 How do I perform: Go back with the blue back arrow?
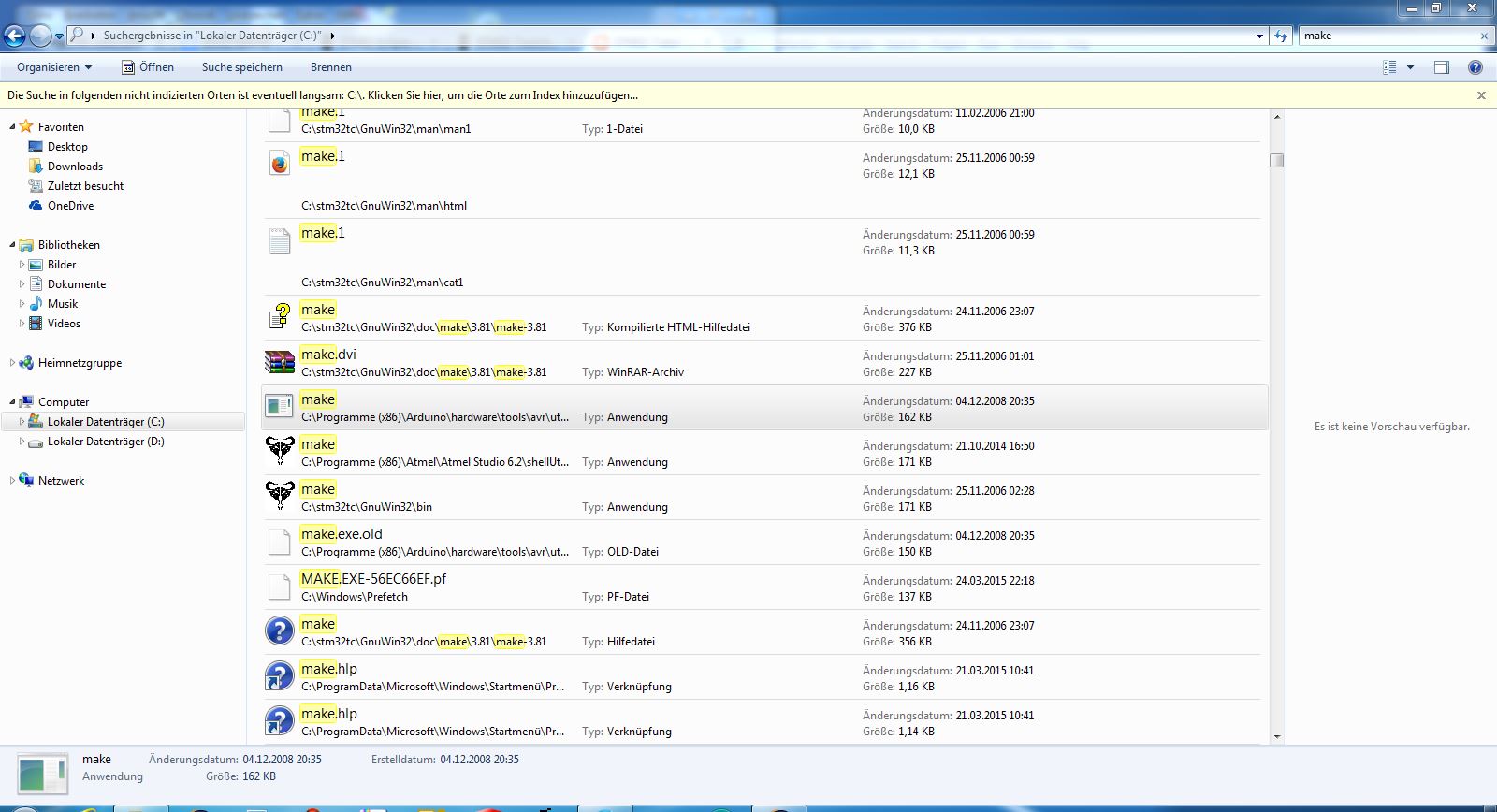(14, 36)
